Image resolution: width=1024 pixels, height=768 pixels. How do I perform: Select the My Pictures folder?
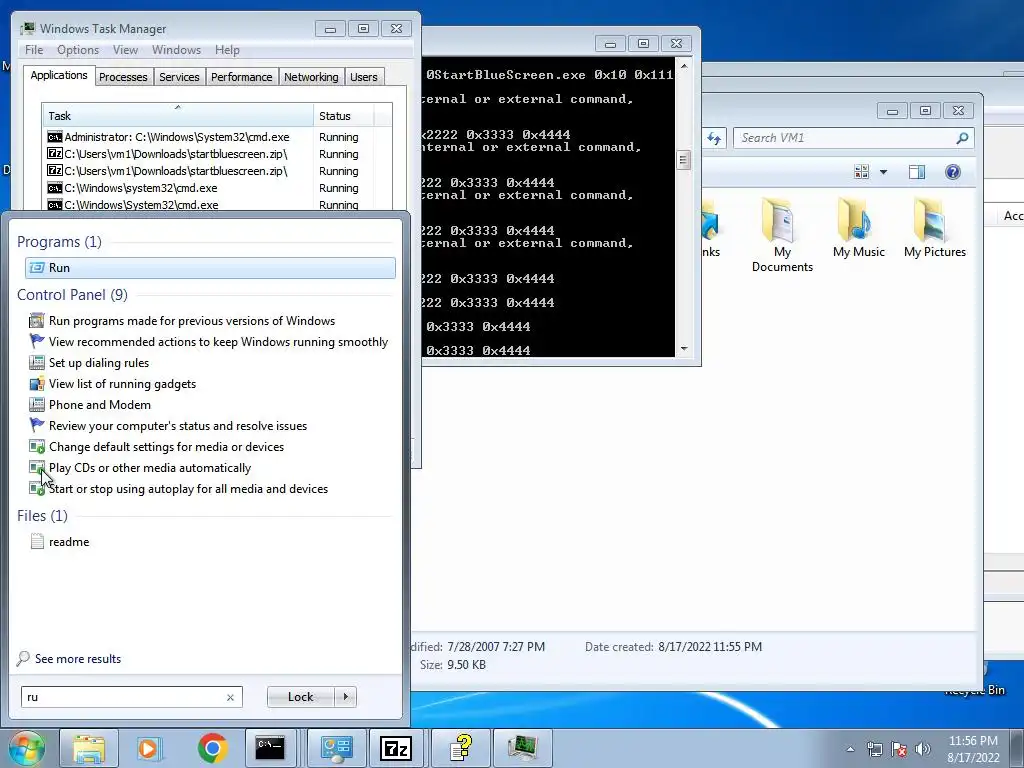935,228
